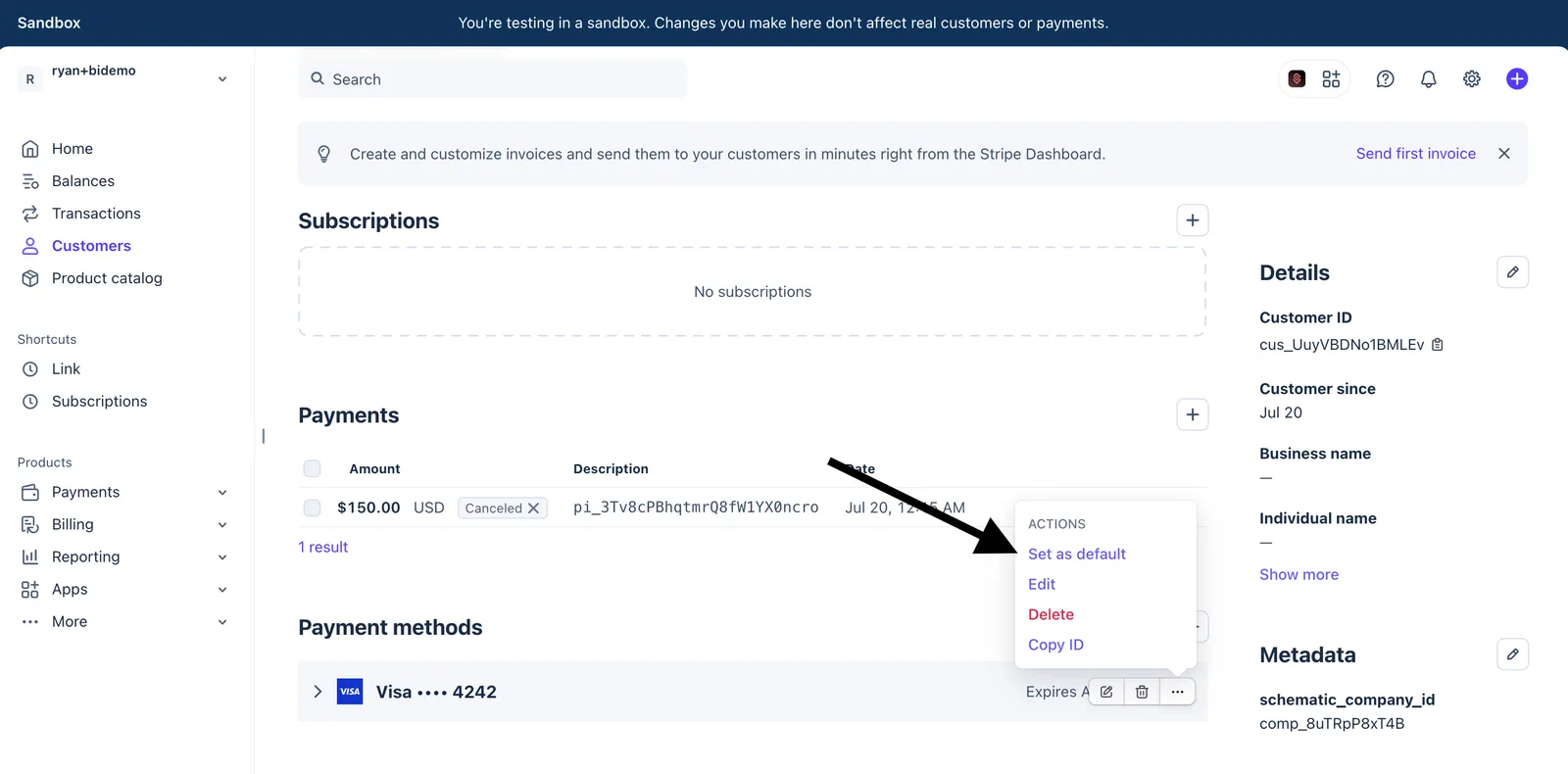Open notifications bell

[1429, 79]
